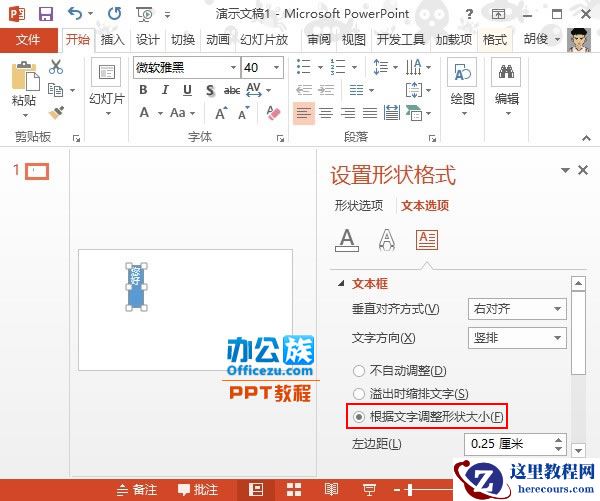Screen dimensions: 600x501
Task: Center the paragraph text
Action: tap(326, 113)
